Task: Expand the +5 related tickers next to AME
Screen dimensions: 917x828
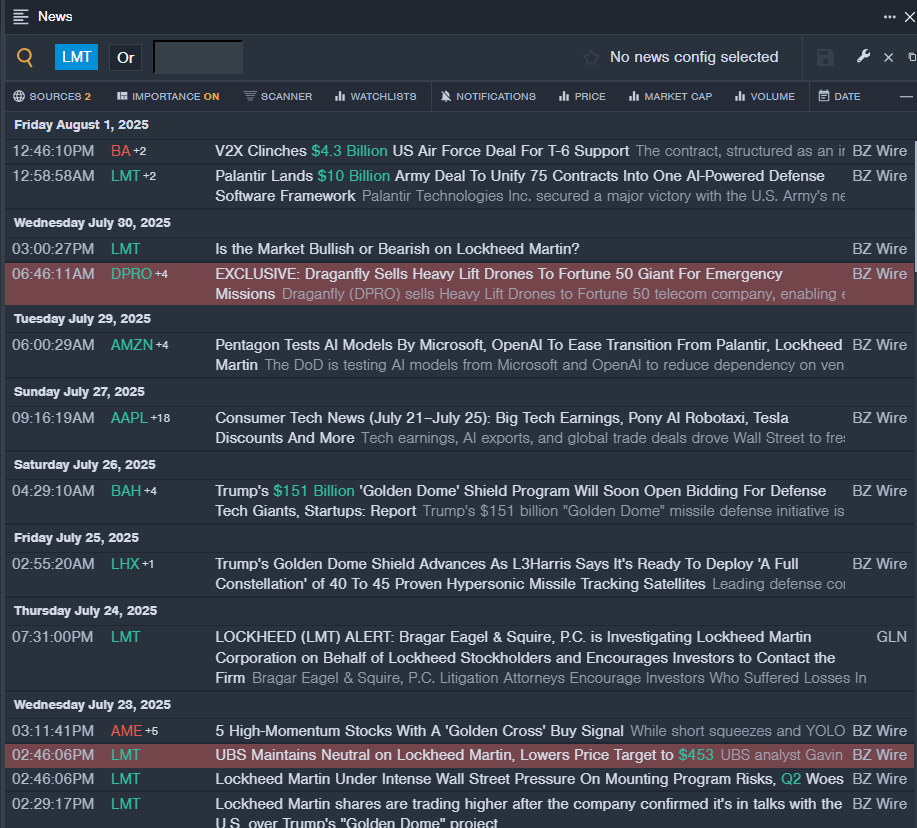Action: [151, 731]
